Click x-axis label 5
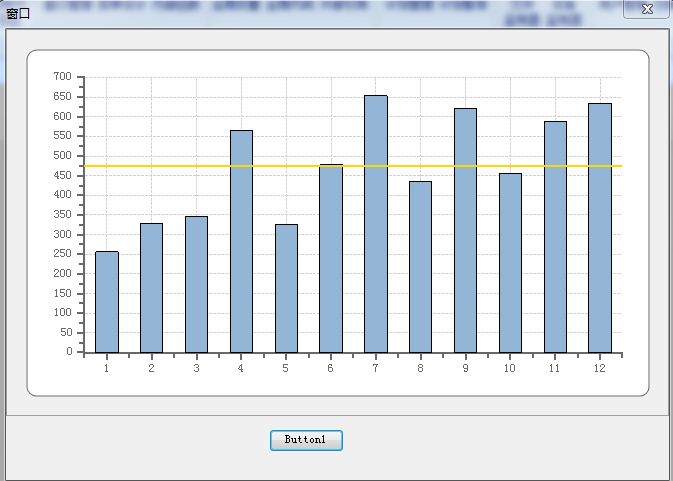The width and height of the screenshot is (673, 481). [286, 368]
